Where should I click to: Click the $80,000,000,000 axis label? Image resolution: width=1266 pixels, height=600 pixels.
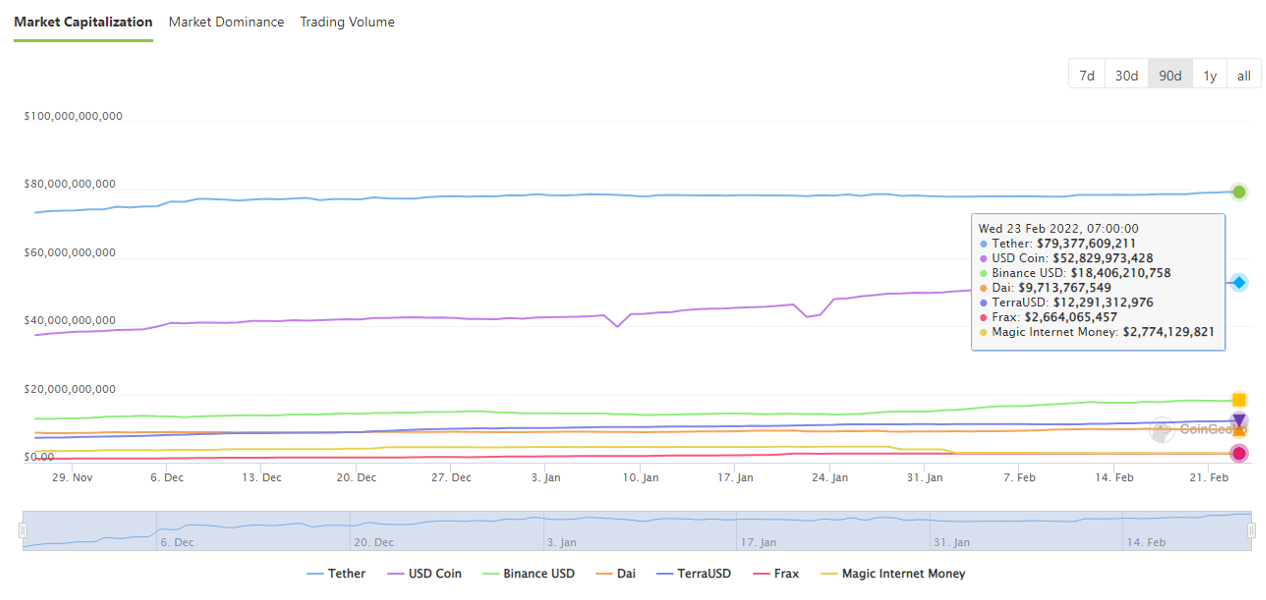tap(70, 184)
